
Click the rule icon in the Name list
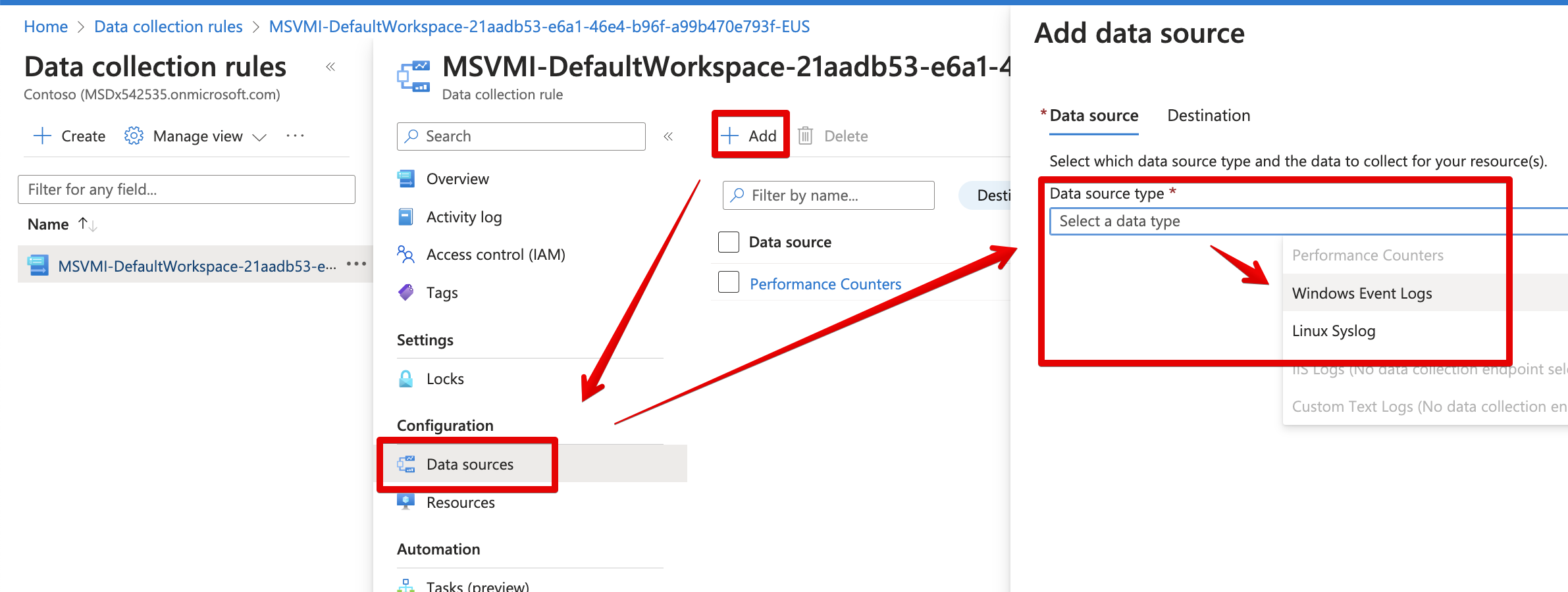38,265
